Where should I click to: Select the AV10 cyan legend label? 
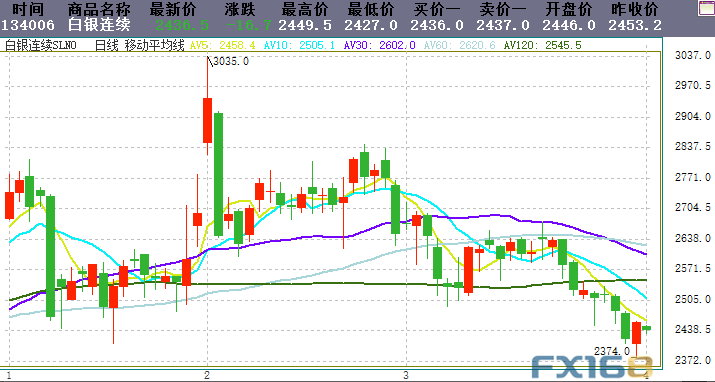point(300,45)
